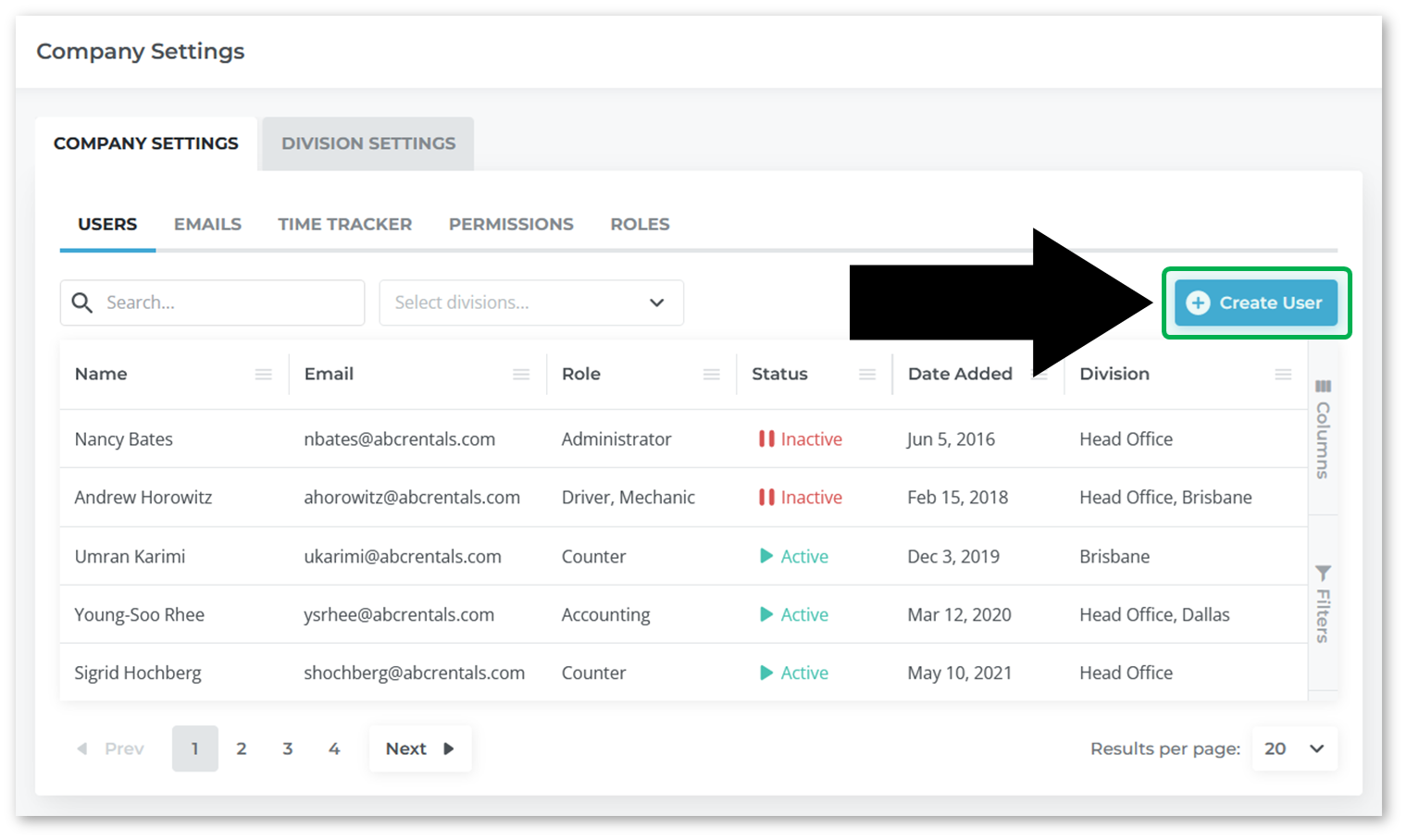This screenshot has width=1406, height=840.
Task: Sort by the Date Added column header
Action: (x=960, y=374)
